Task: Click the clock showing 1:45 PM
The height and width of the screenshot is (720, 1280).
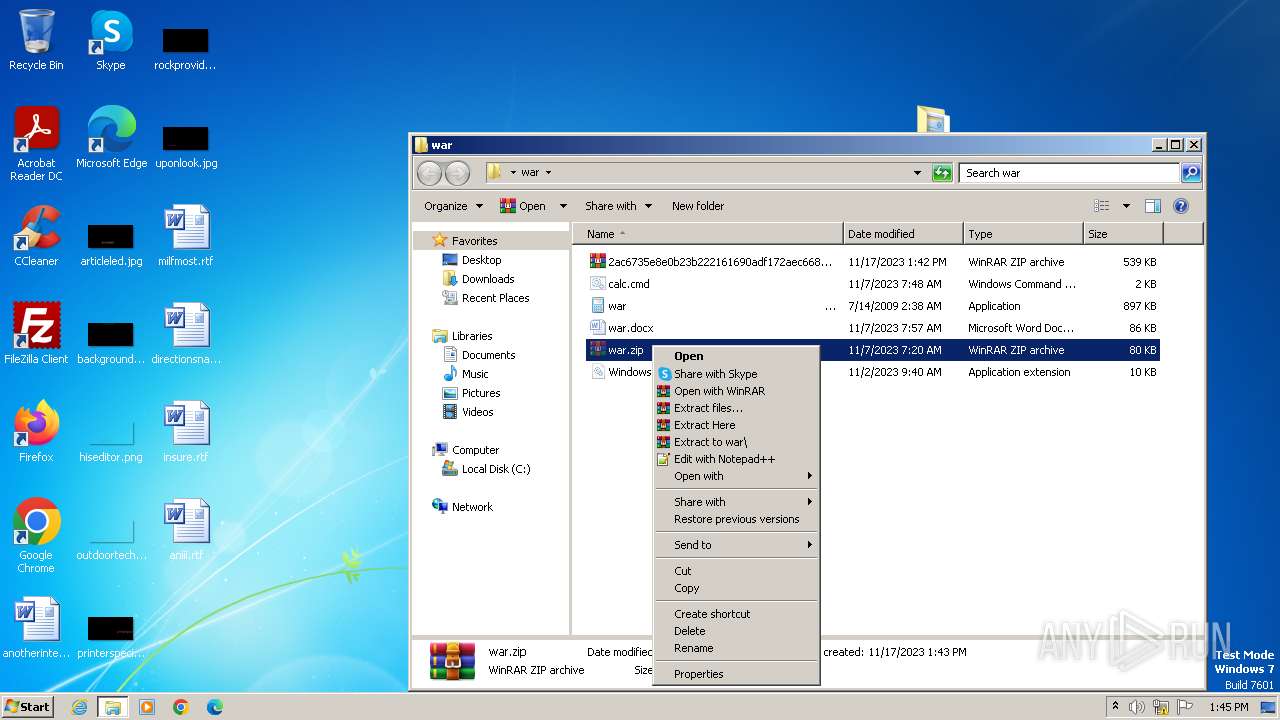Action: click(x=1228, y=707)
